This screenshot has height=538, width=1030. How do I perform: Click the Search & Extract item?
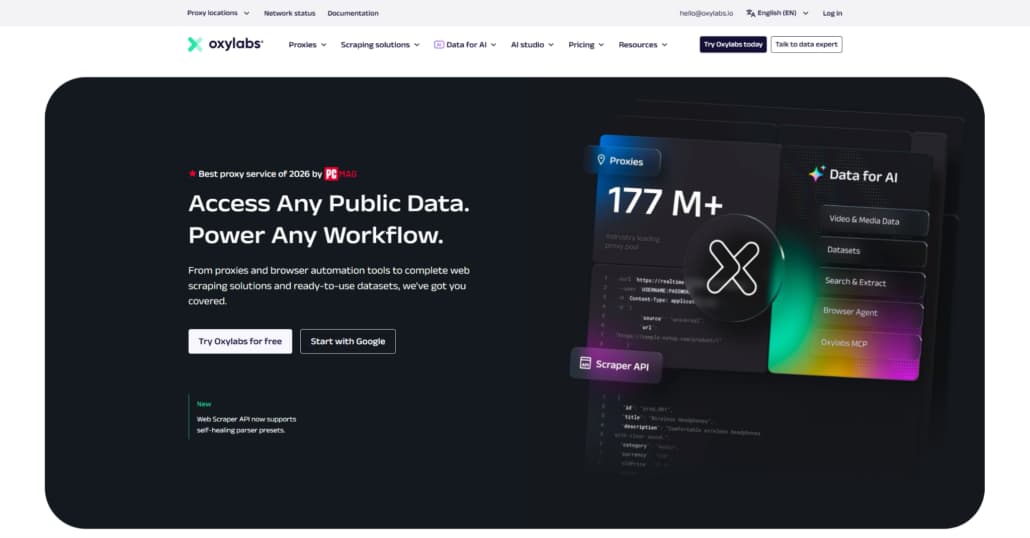coord(871,282)
